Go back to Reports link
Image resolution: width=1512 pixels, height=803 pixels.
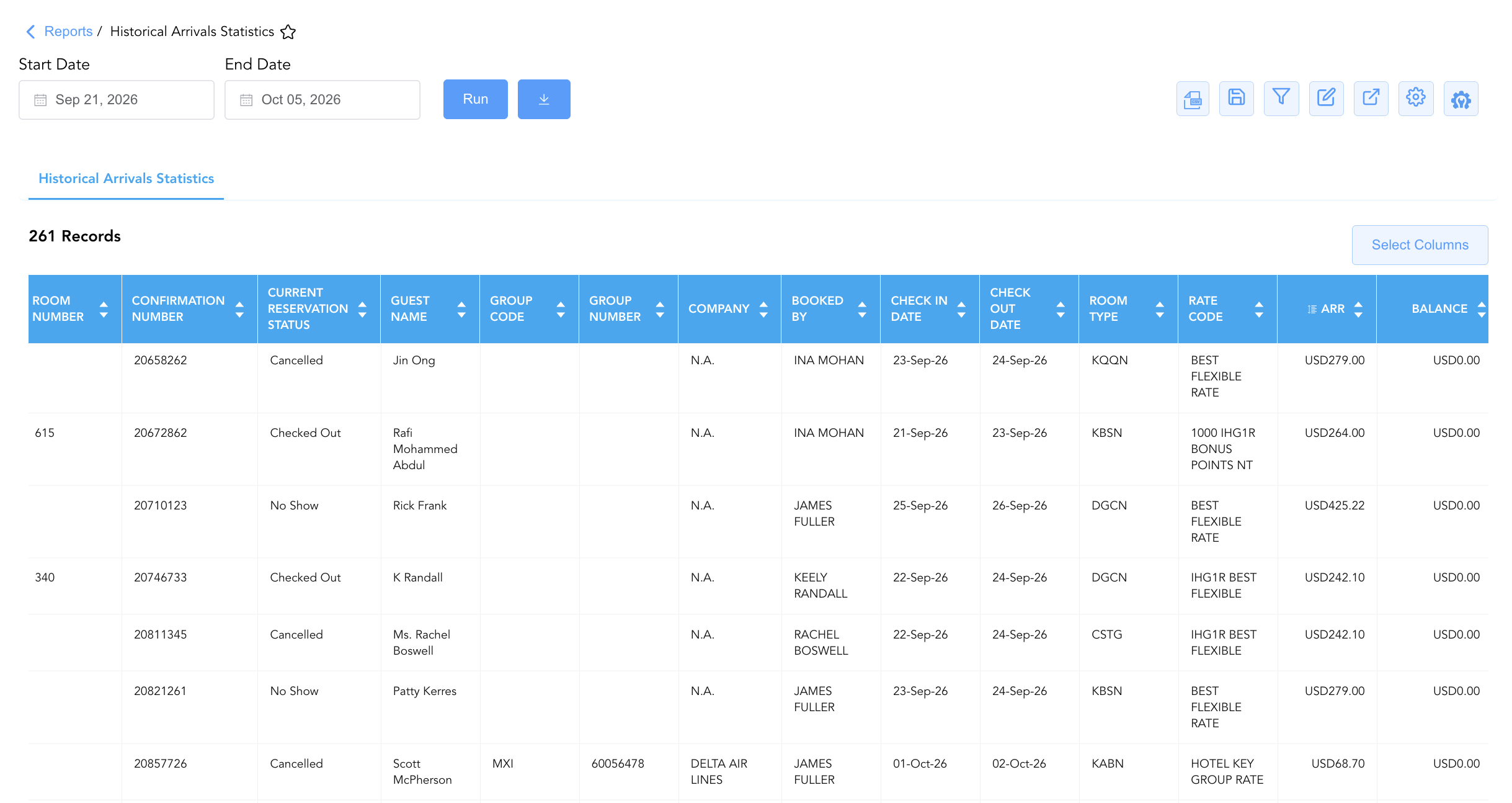coord(68,32)
